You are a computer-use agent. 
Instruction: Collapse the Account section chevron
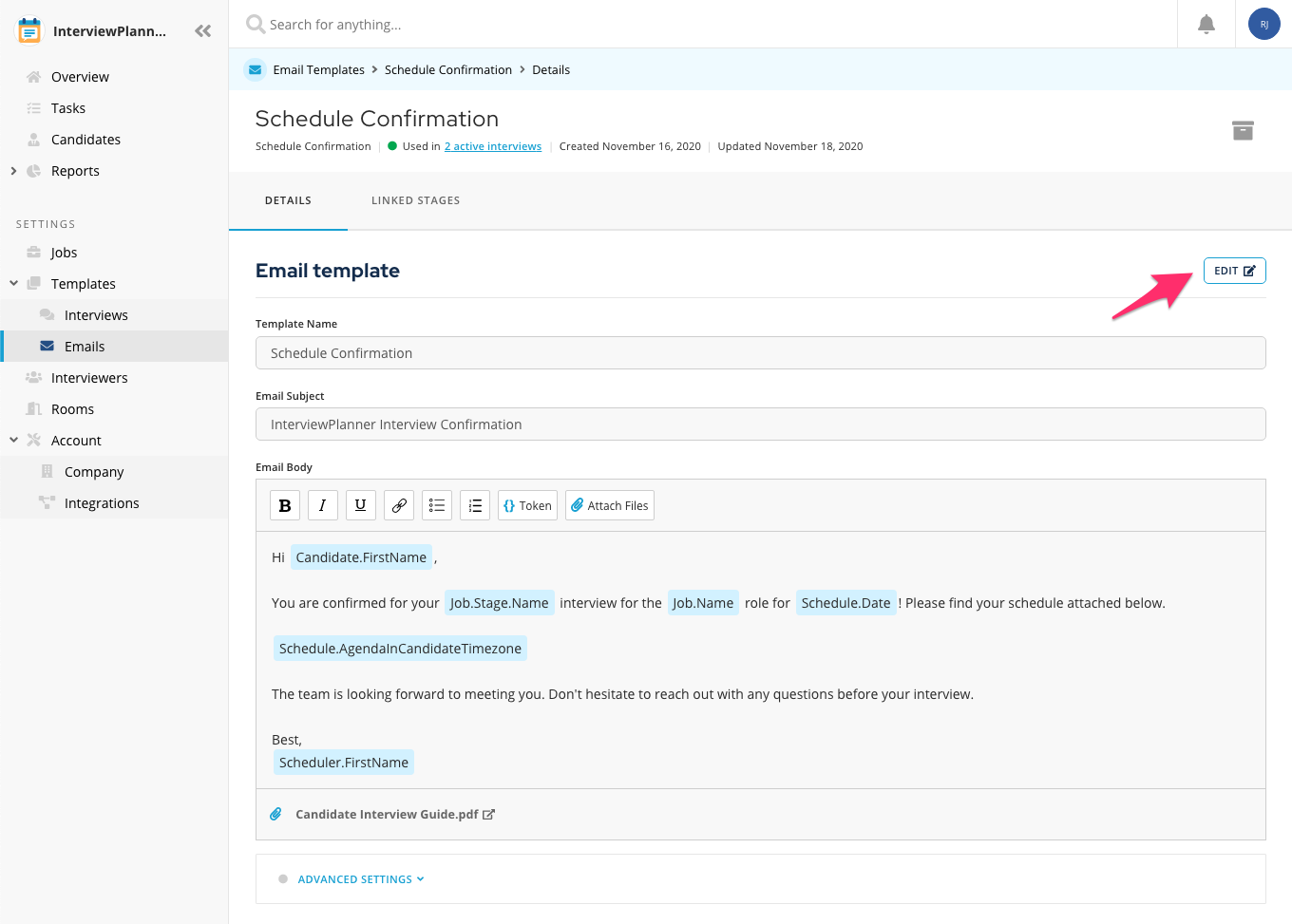click(x=13, y=440)
